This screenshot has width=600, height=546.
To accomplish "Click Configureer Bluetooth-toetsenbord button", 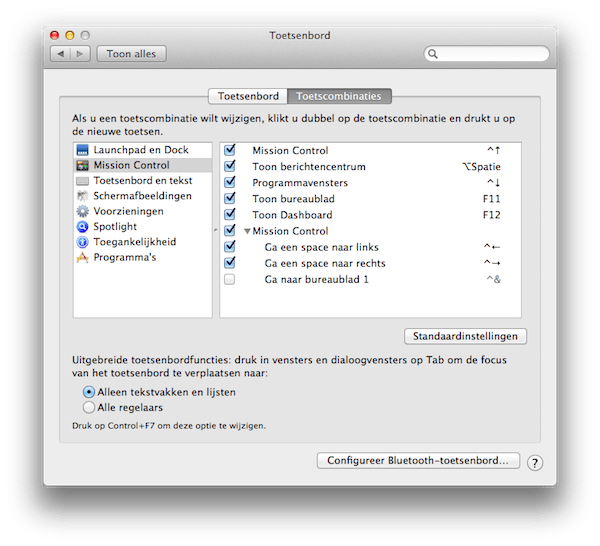I will (418, 460).
